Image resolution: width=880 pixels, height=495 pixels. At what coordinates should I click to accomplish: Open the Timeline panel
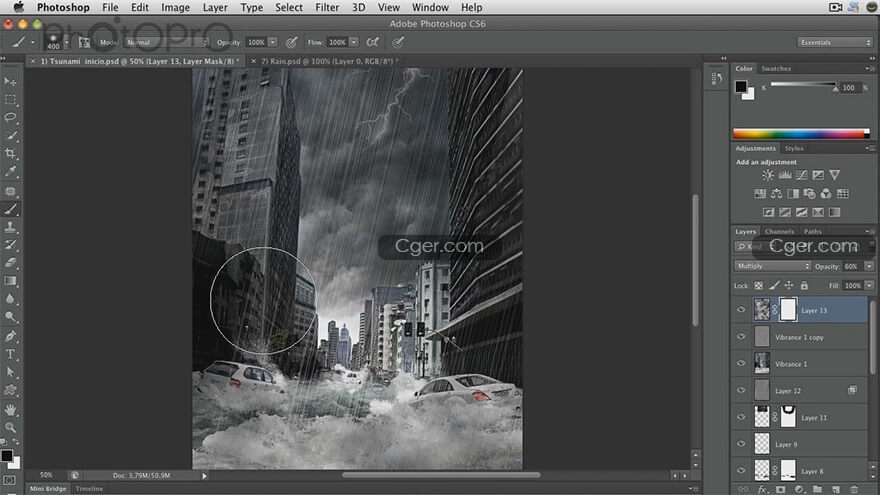point(89,489)
